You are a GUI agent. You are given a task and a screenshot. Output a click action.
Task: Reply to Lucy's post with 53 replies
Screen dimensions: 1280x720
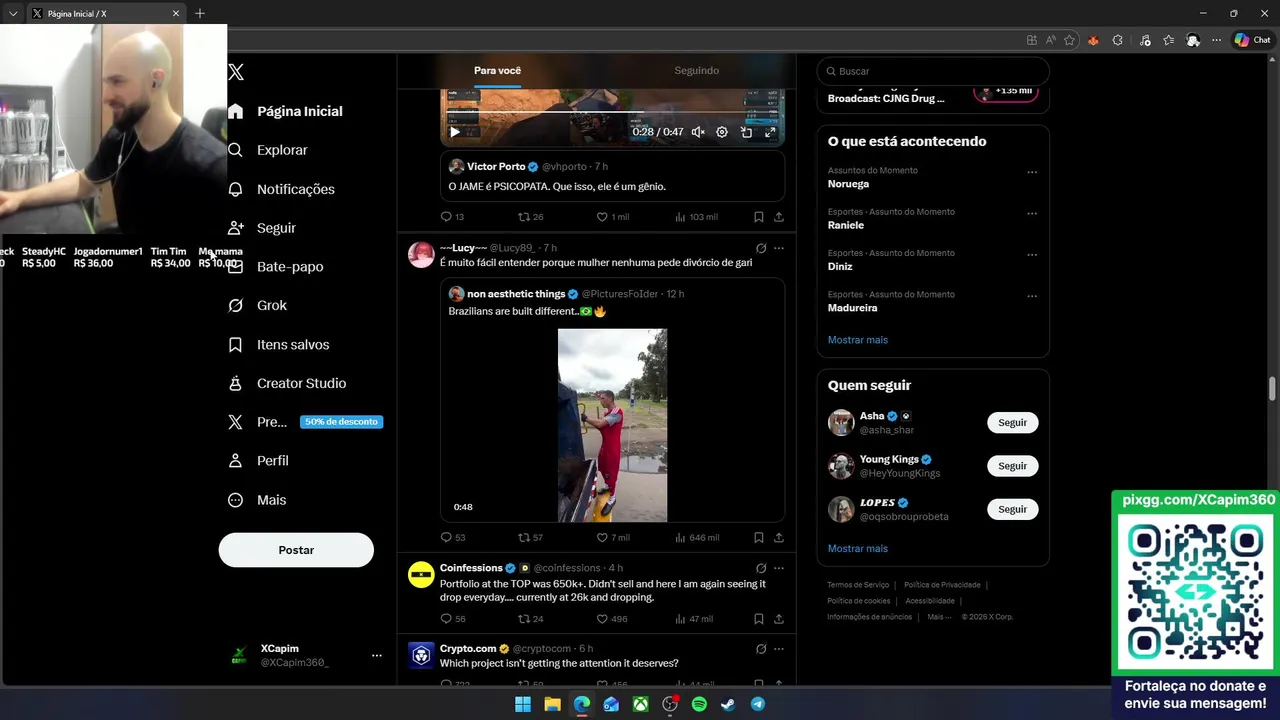(x=452, y=537)
